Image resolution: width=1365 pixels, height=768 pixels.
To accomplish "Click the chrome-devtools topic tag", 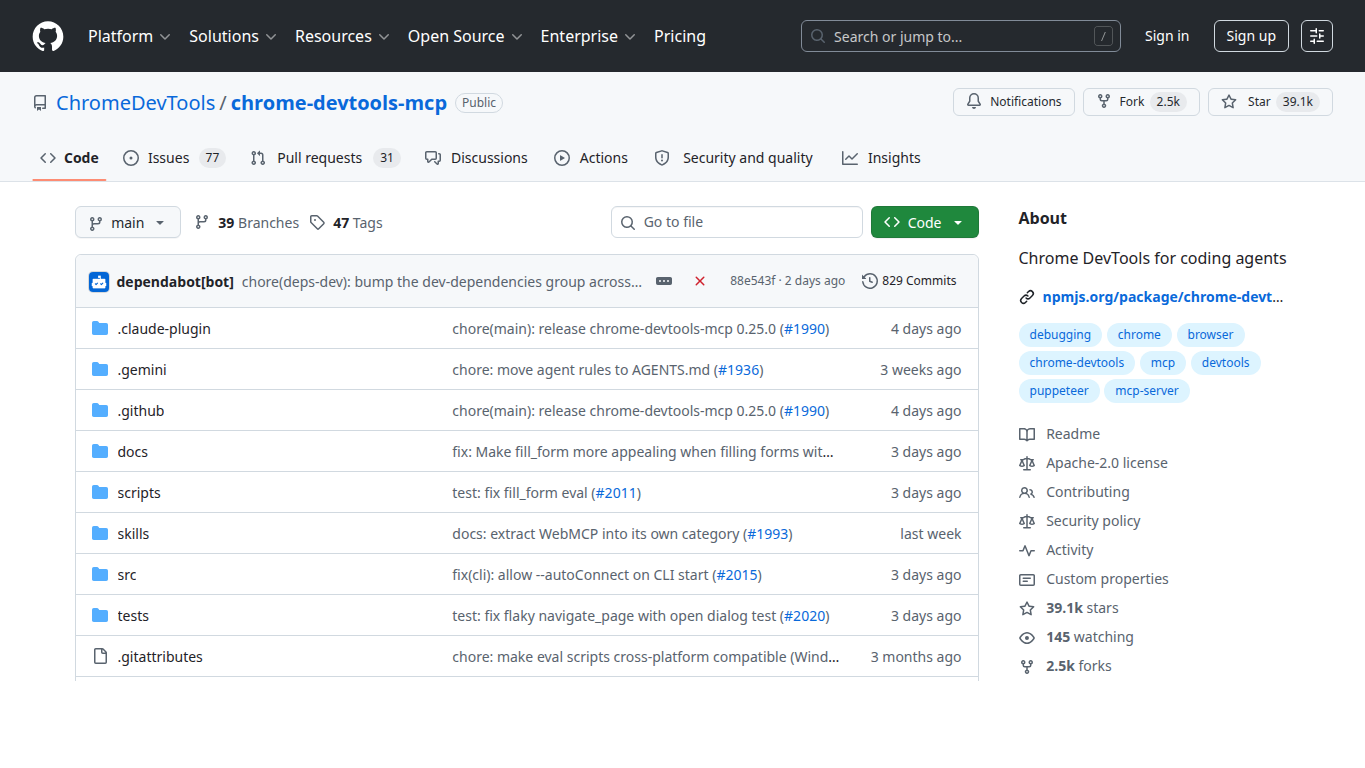I will coord(1077,363).
